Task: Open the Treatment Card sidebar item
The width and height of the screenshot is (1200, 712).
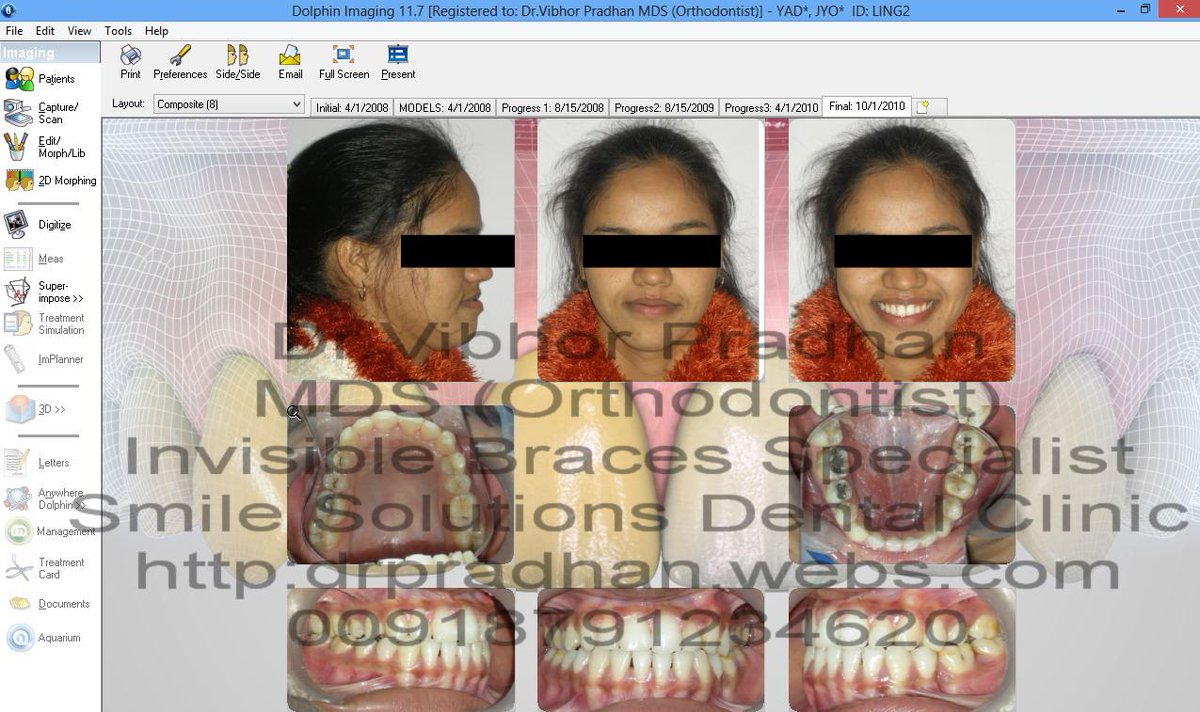Action: tap(45, 568)
